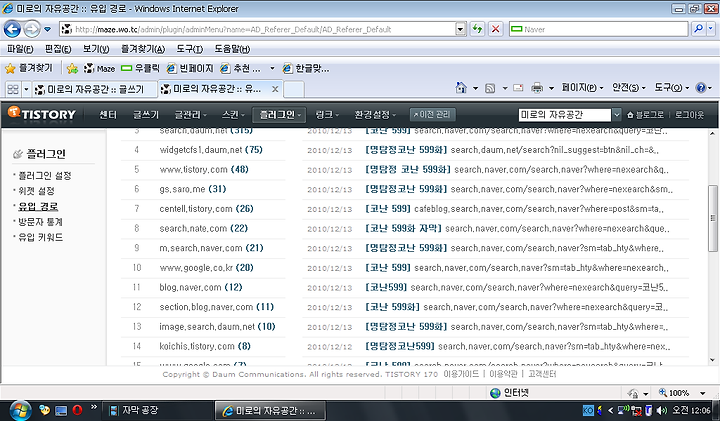720x421 pixels.
Task: Click the 블로그로 home link
Action: click(x=645, y=115)
